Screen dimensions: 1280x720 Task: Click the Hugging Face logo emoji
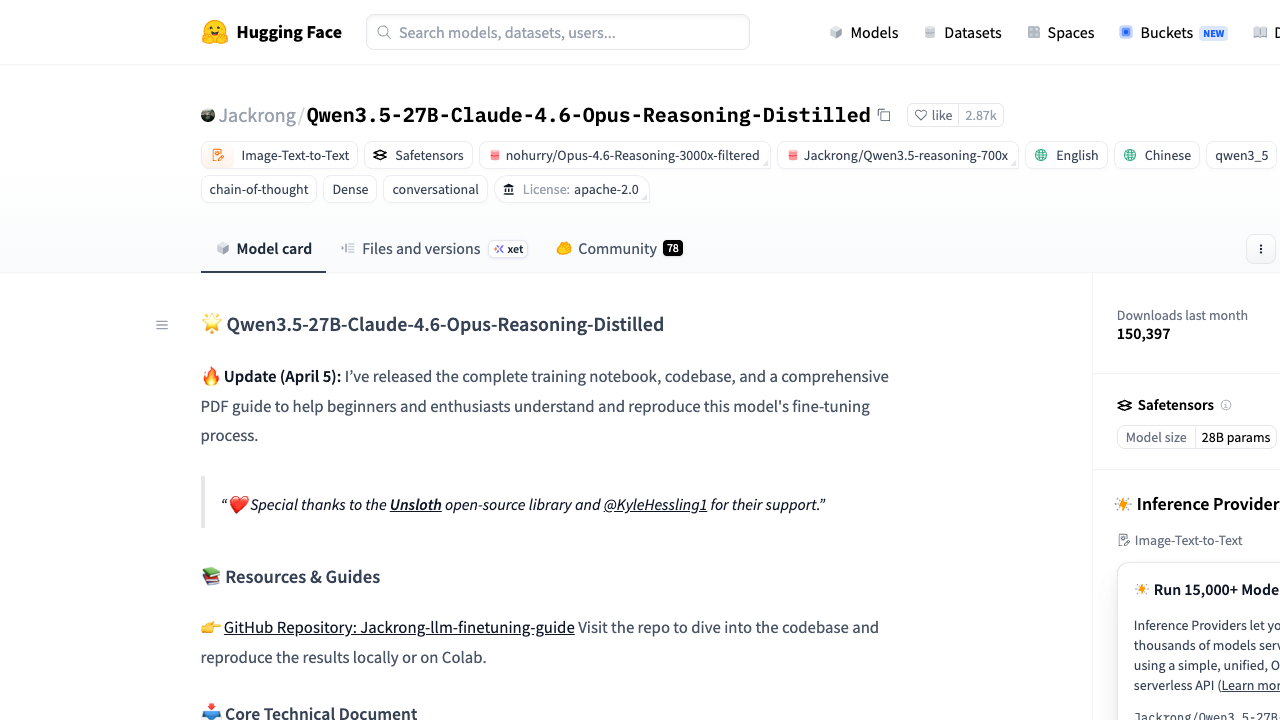coord(215,32)
